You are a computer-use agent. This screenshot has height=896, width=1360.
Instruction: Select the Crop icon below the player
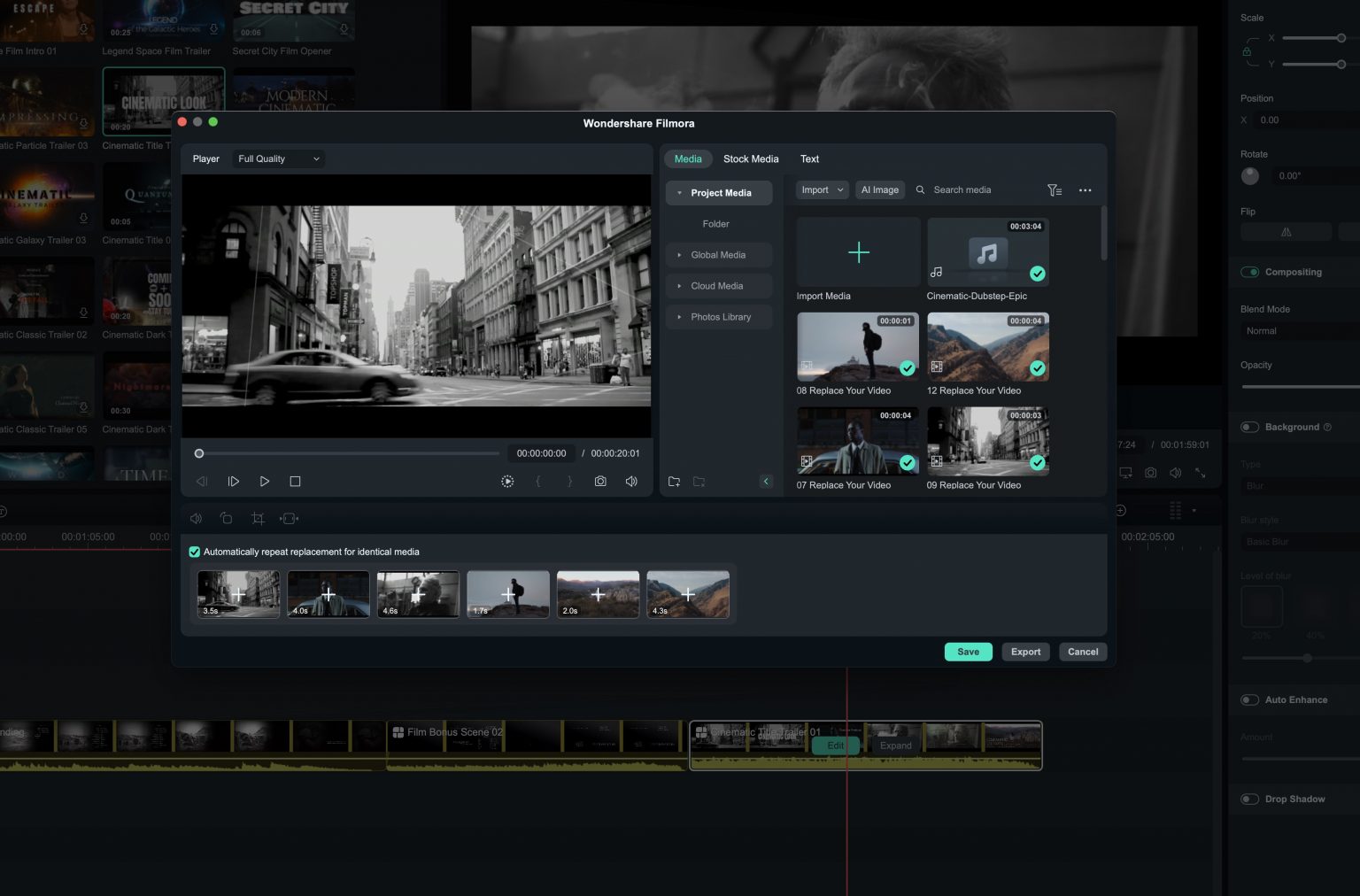[258, 518]
